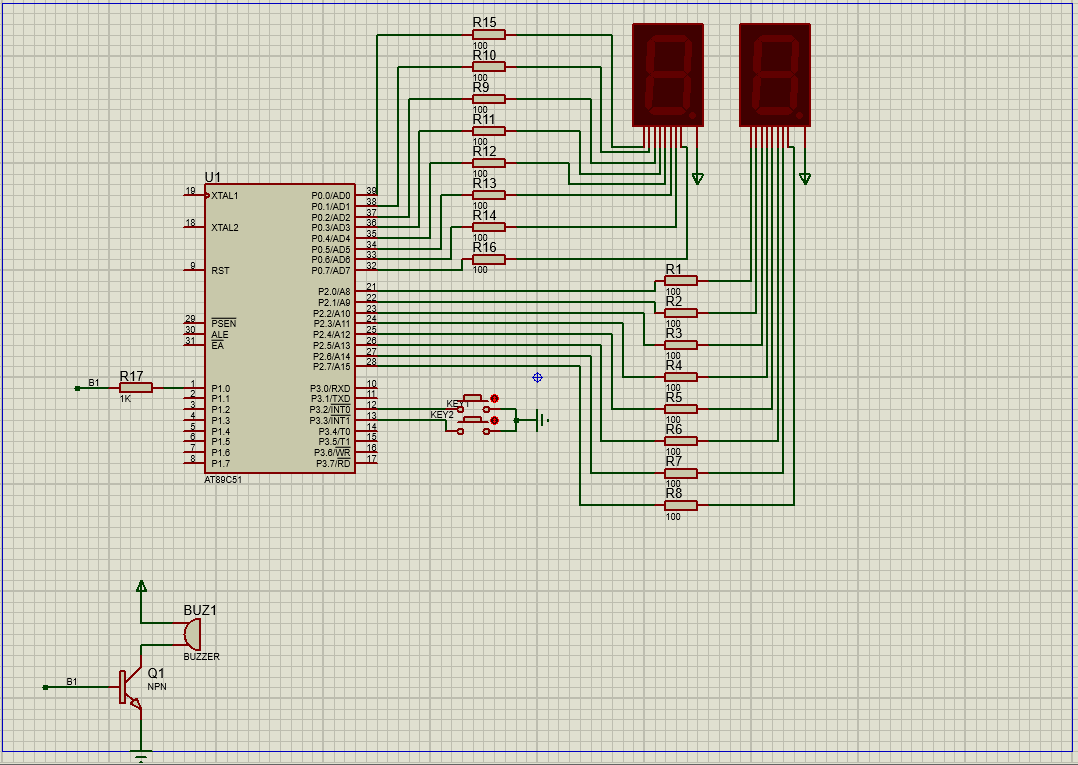This screenshot has height=765, width=1078.
Task: Select the power terminal above the buzzer
Action: pos(141,586)
